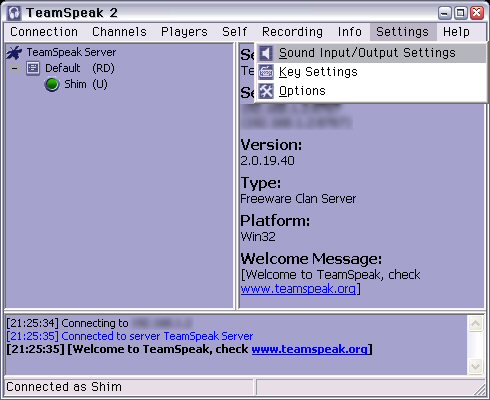This screenshot has height=400, width=490.
Task: Click the crossed tools icon beside Options
Action: coord(266,91)
